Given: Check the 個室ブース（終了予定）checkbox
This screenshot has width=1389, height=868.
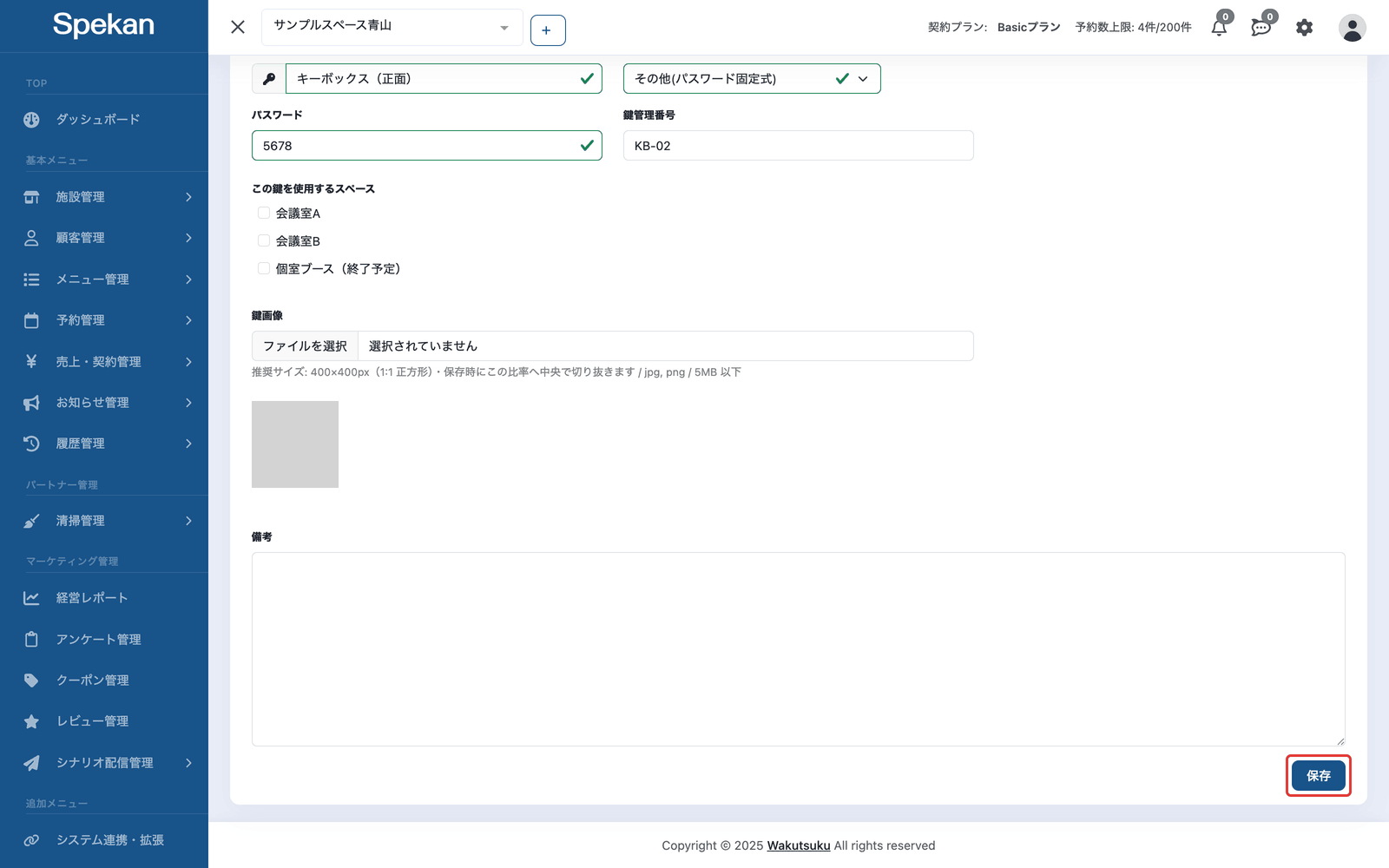Looking at the screenshot, I should [x=264, y=268].
